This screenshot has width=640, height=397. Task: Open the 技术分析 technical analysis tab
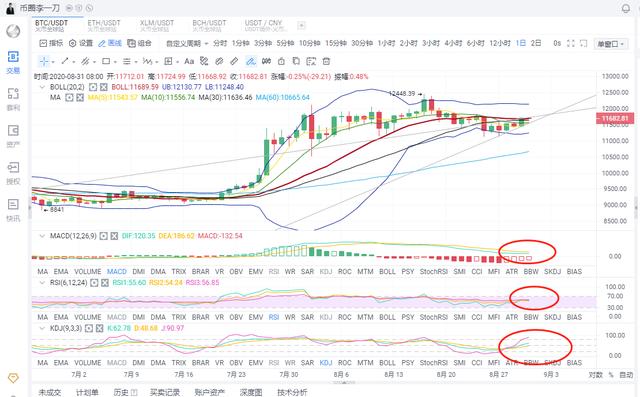[x=292, y=392]
